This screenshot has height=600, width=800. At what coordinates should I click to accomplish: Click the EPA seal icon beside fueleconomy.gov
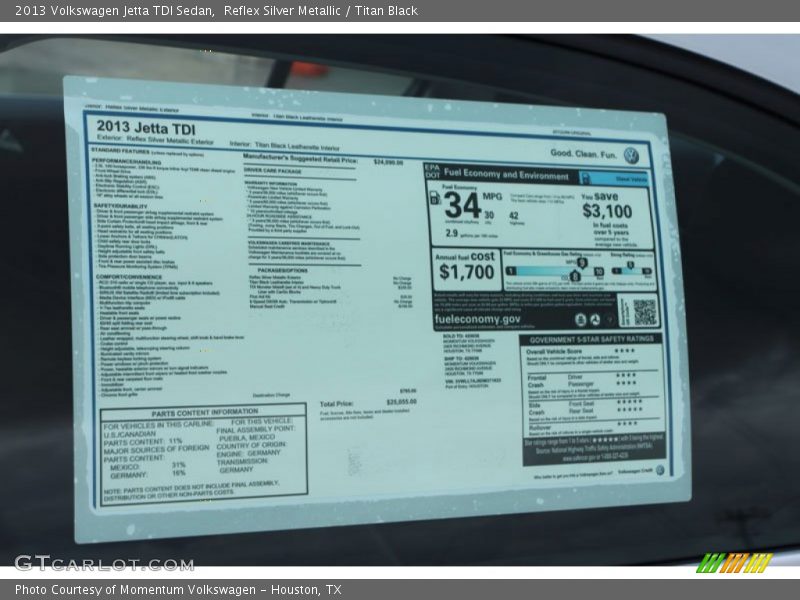click(x=580, y=320)
